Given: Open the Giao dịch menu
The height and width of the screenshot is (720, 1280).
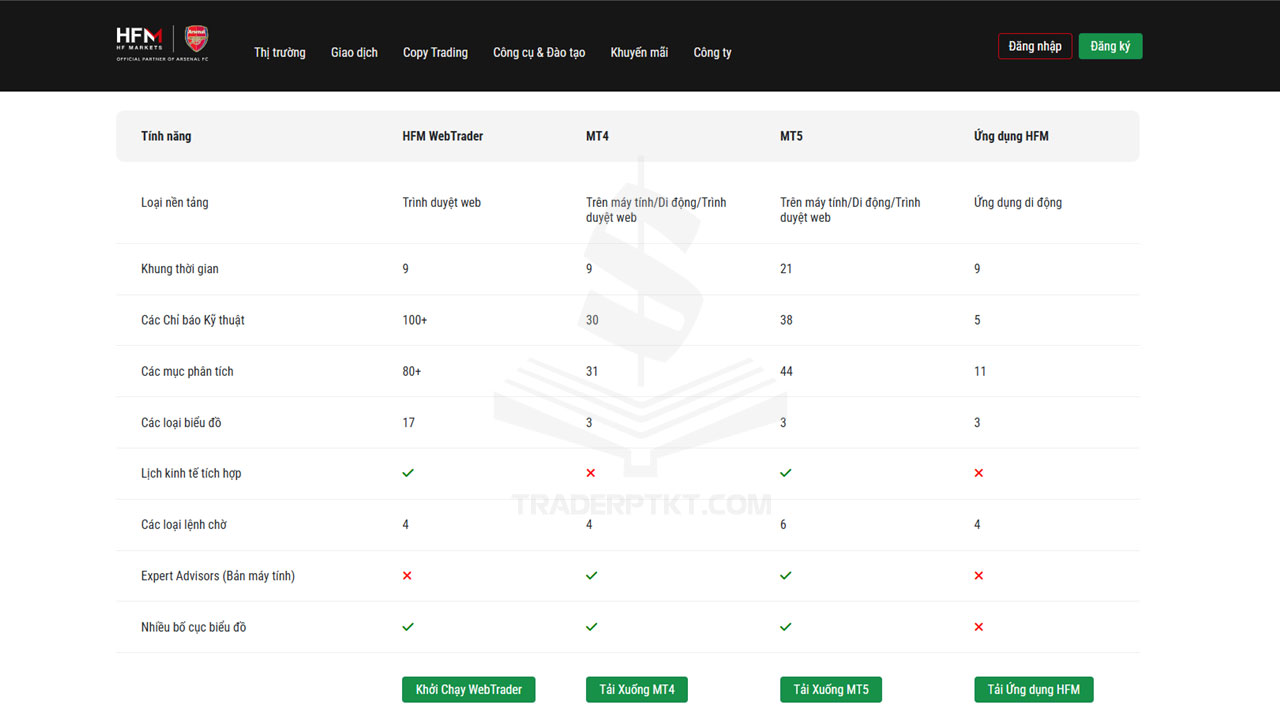Looking at the screenshot, I should point(354,52).
